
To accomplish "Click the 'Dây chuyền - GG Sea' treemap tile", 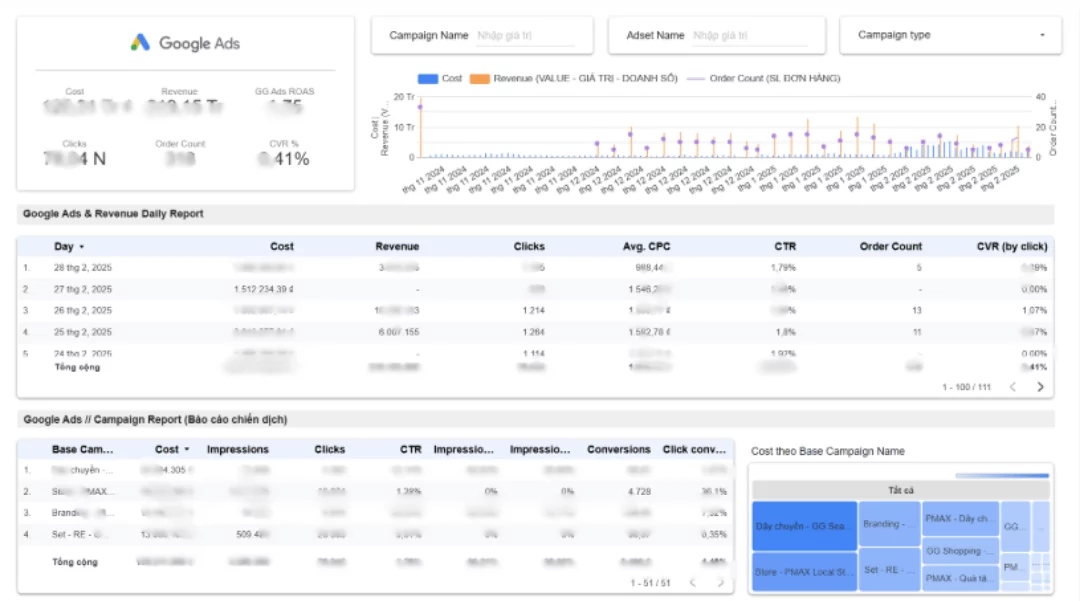I will coord(804,525).
